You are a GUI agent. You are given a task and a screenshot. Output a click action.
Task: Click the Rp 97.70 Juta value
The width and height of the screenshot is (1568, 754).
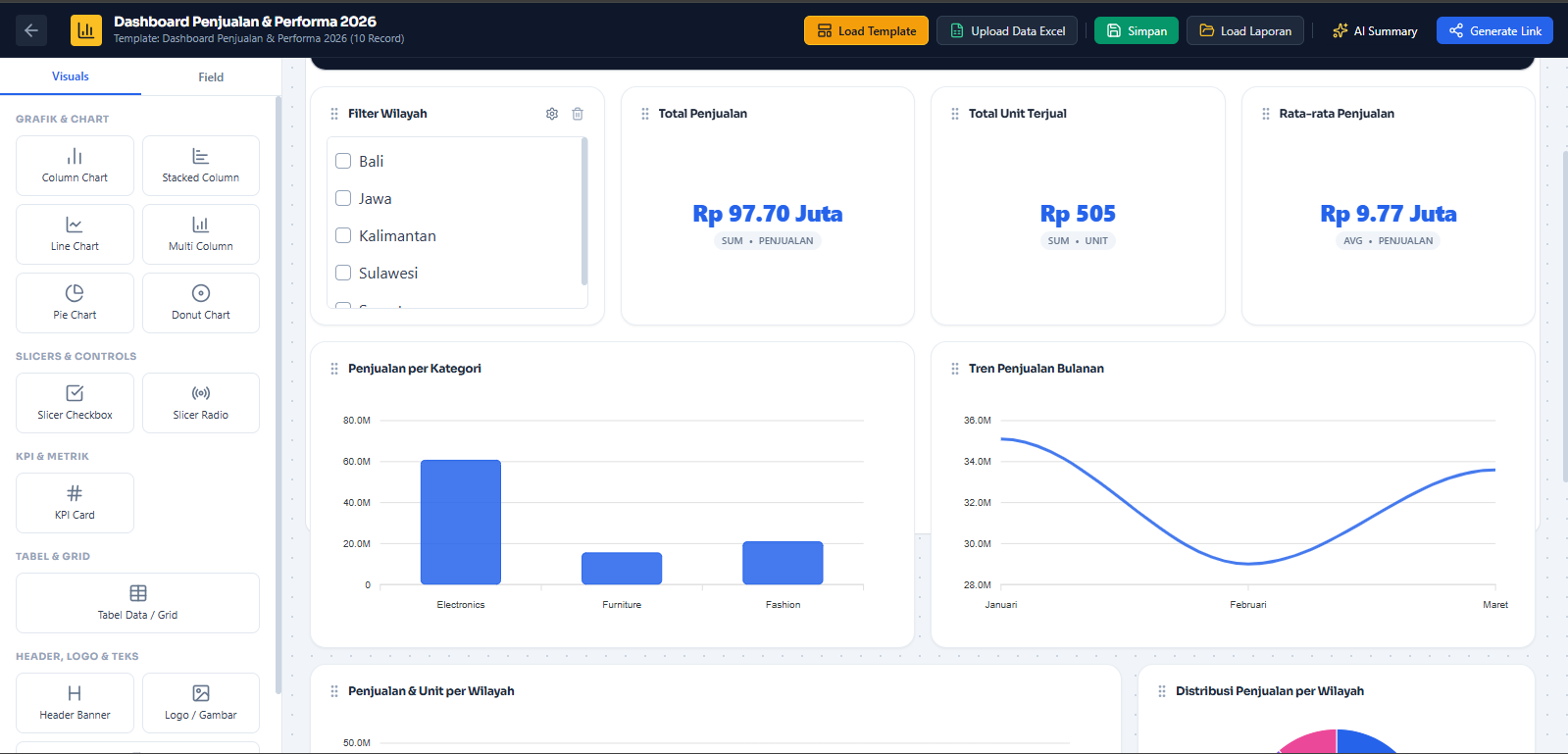(768, 214)
